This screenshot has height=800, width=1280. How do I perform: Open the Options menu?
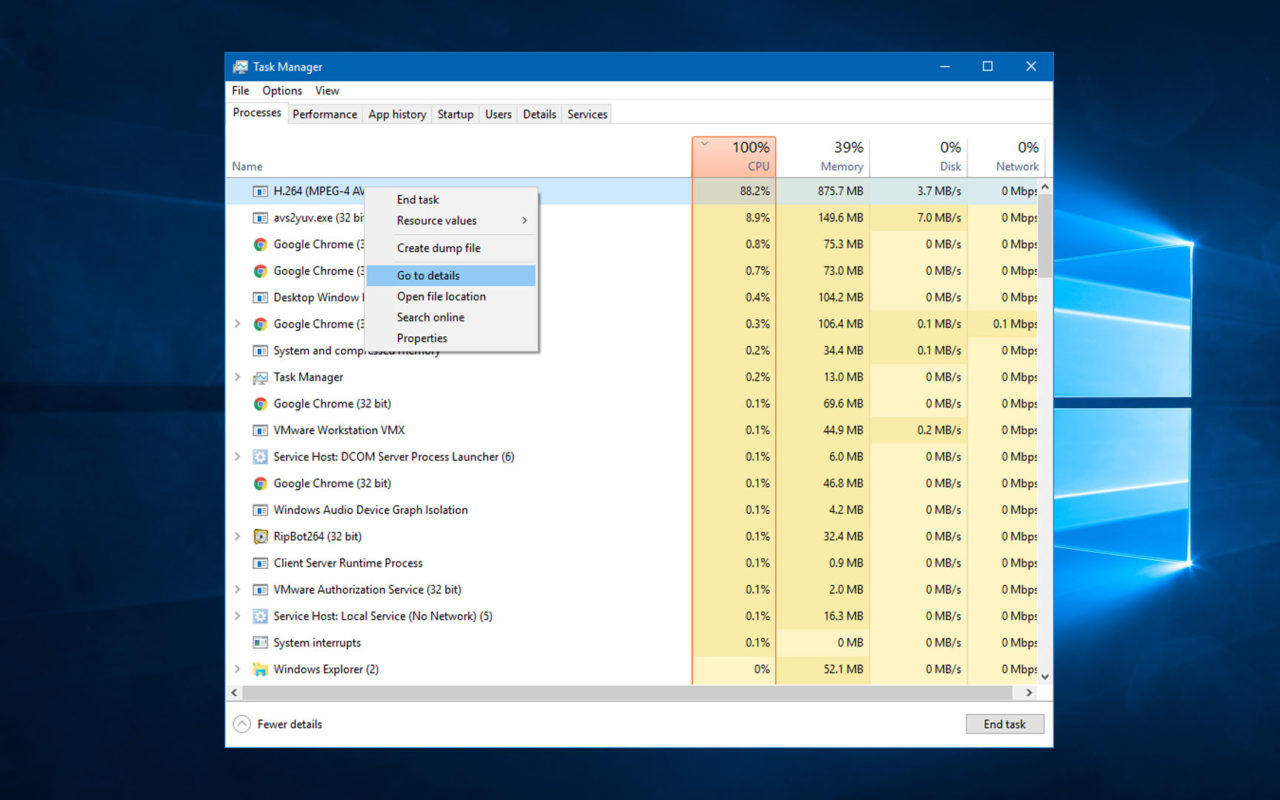tap(282, 91)
